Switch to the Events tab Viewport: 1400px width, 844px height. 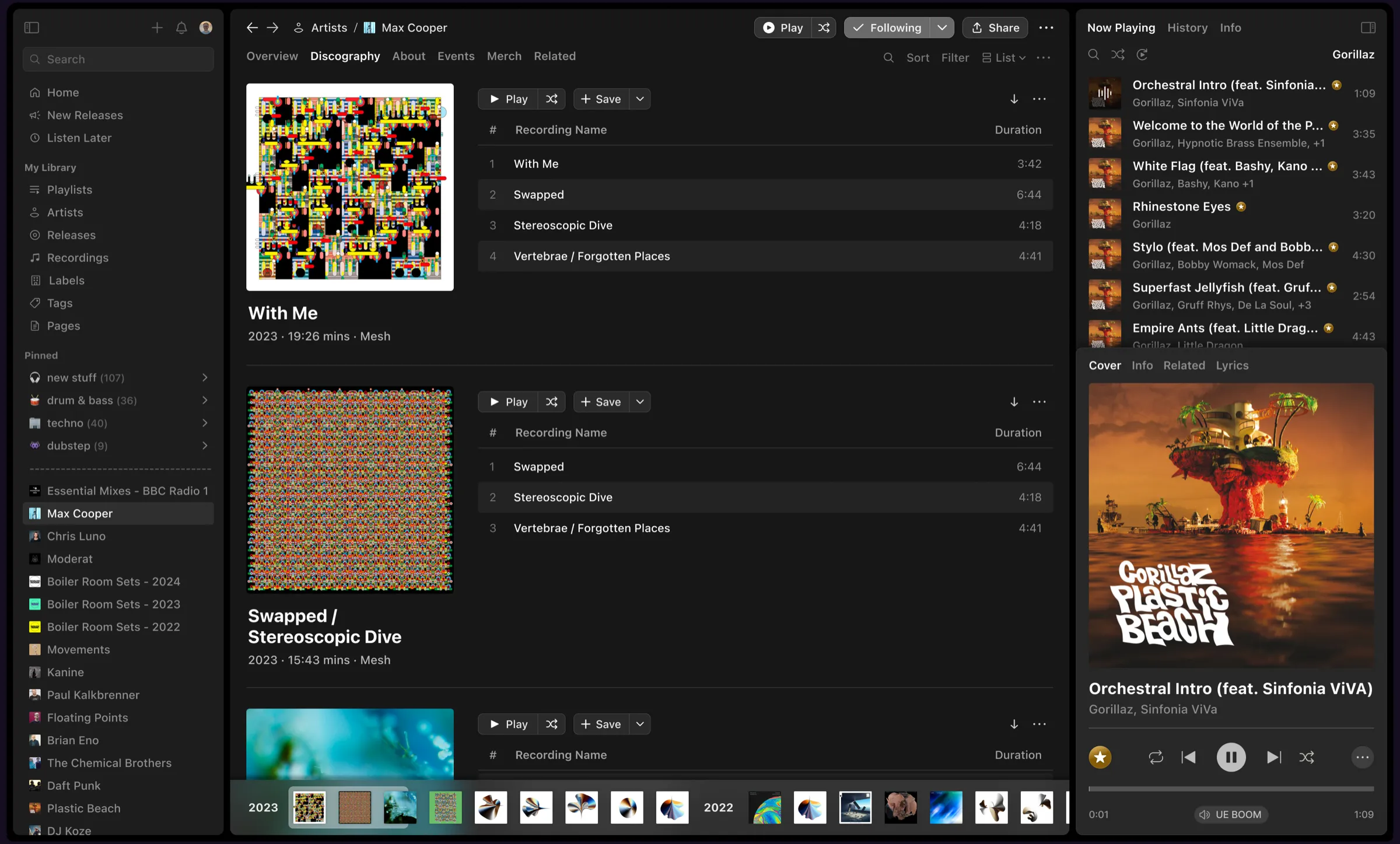pyautogui.click(x=456, y=56)
